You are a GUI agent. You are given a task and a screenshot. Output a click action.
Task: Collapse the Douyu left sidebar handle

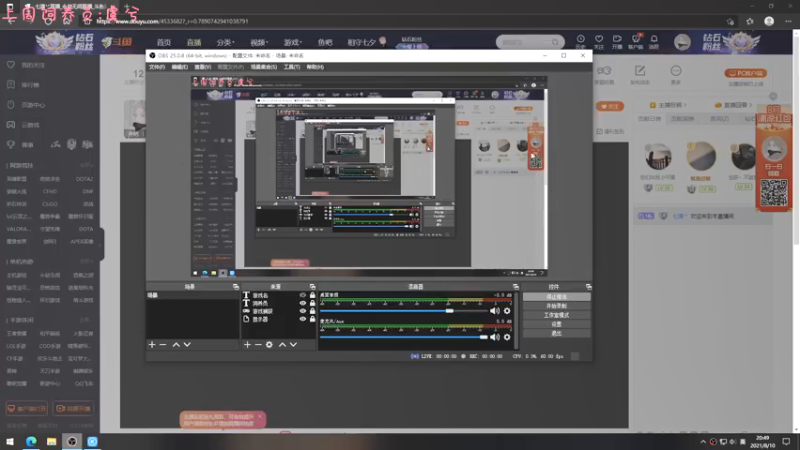101,244
